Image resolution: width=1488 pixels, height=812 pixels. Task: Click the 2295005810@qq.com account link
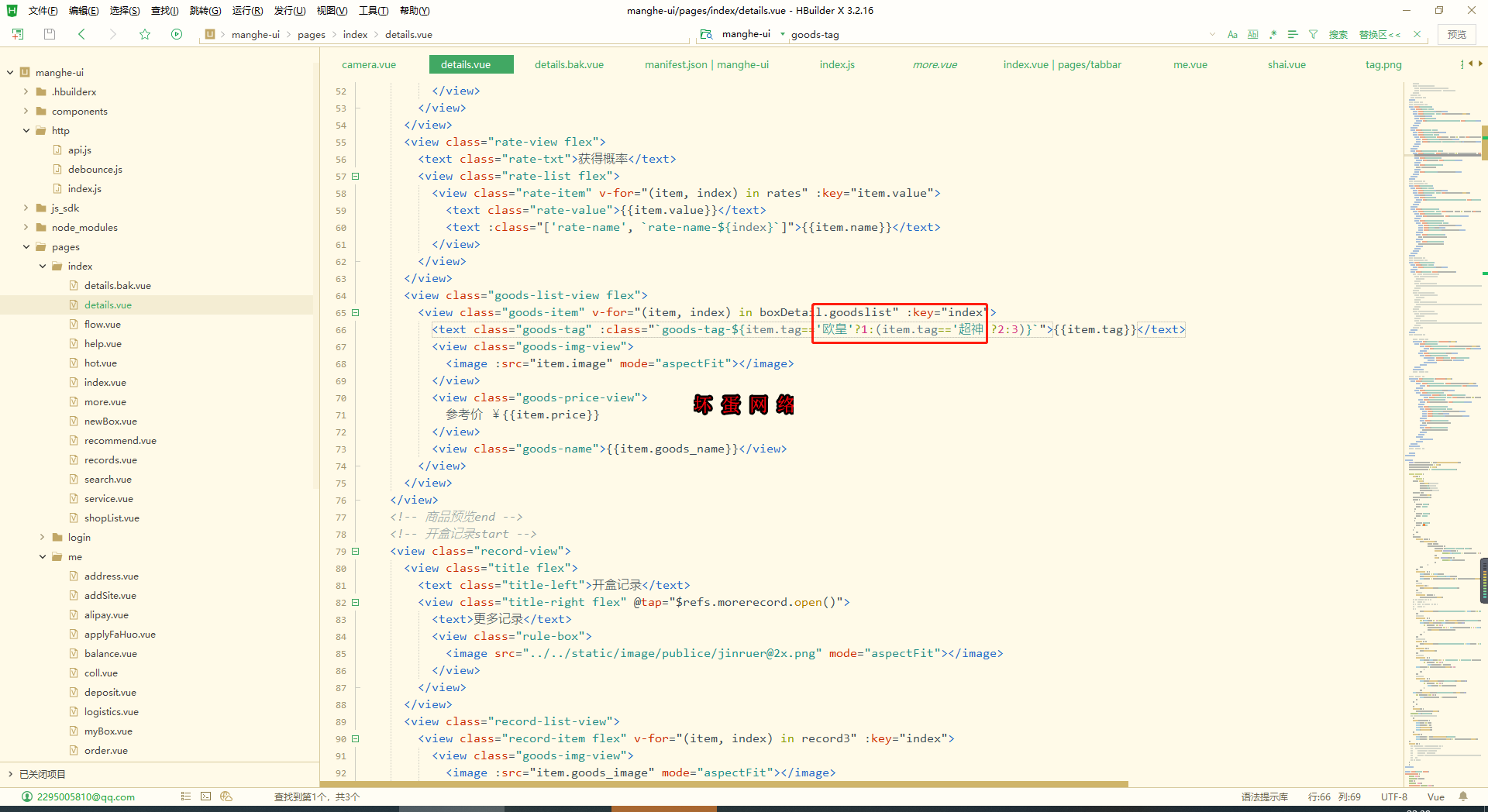(x=86, y=797)
